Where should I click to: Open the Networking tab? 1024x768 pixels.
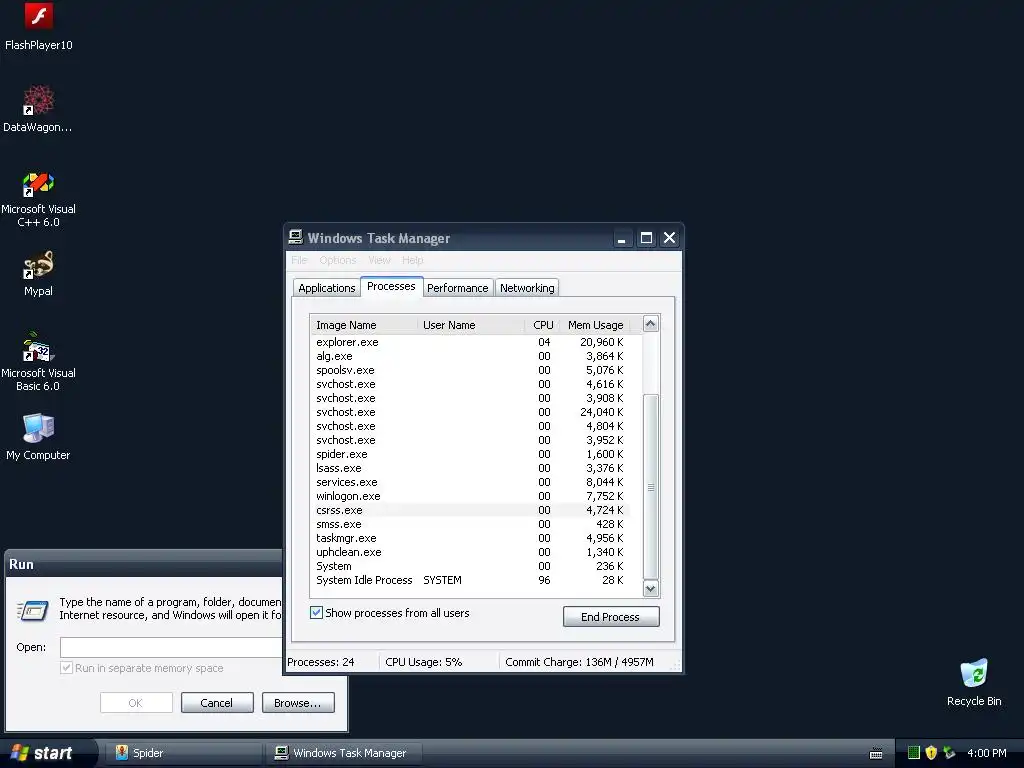(527, 288)
